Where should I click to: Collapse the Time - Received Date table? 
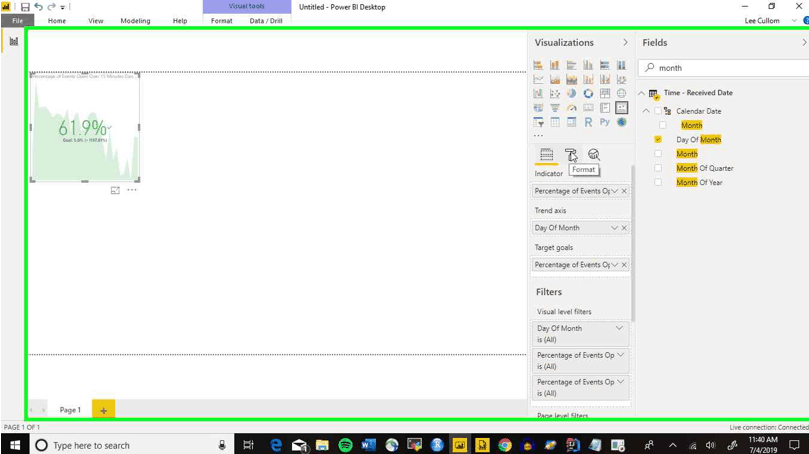click(641, 93)
